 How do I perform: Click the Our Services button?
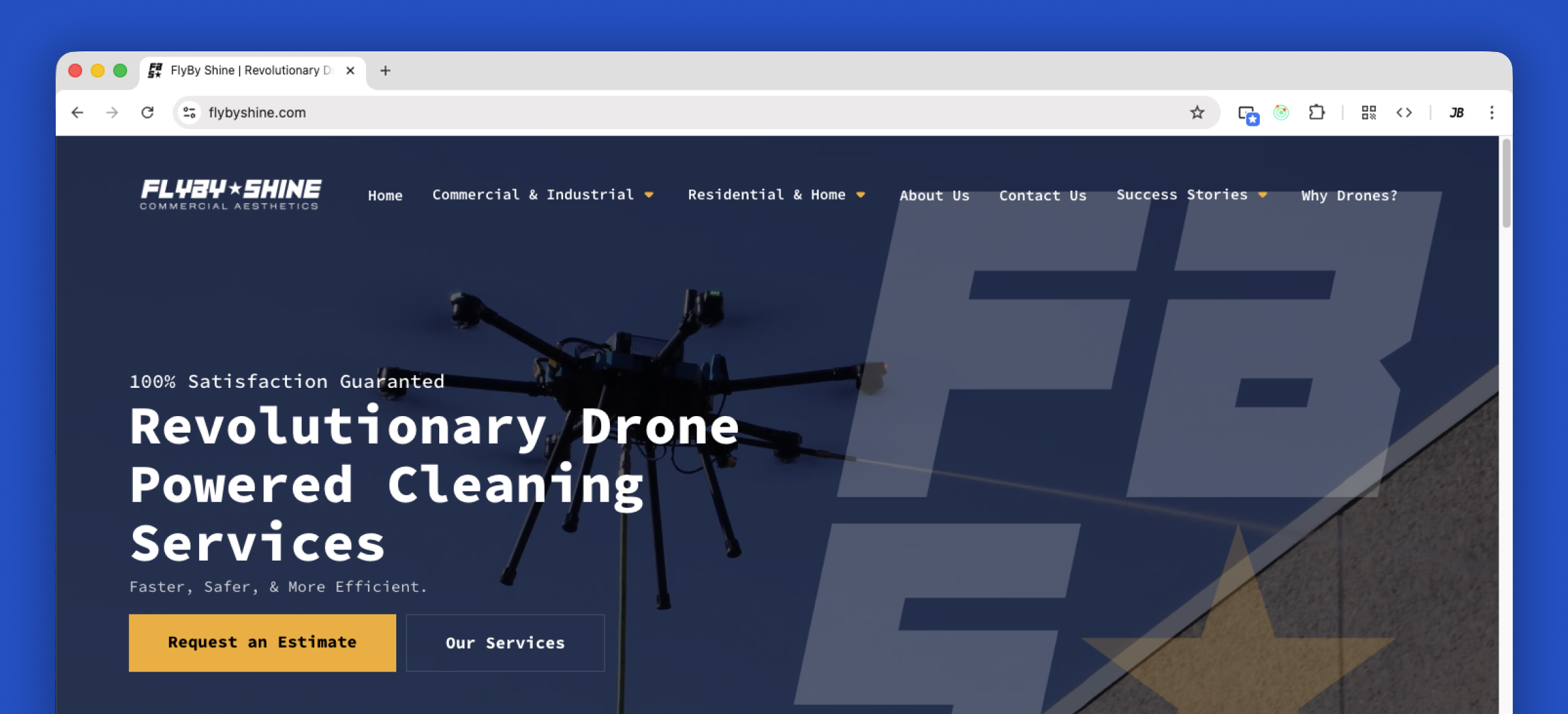point(505,643)
